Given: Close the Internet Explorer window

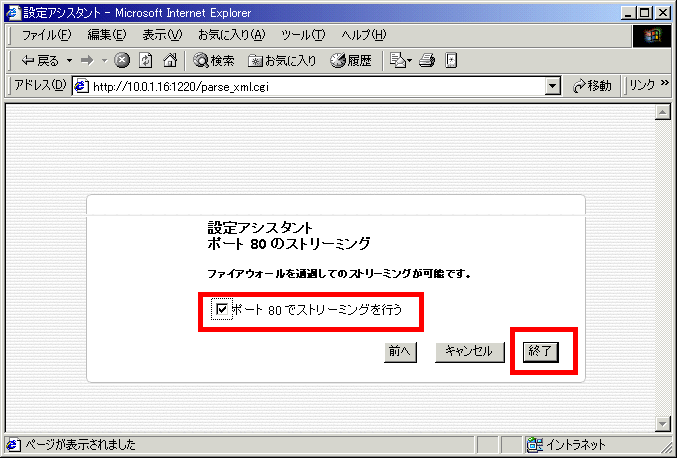Looking at the screenshot, I should click(x=662, y=13).
